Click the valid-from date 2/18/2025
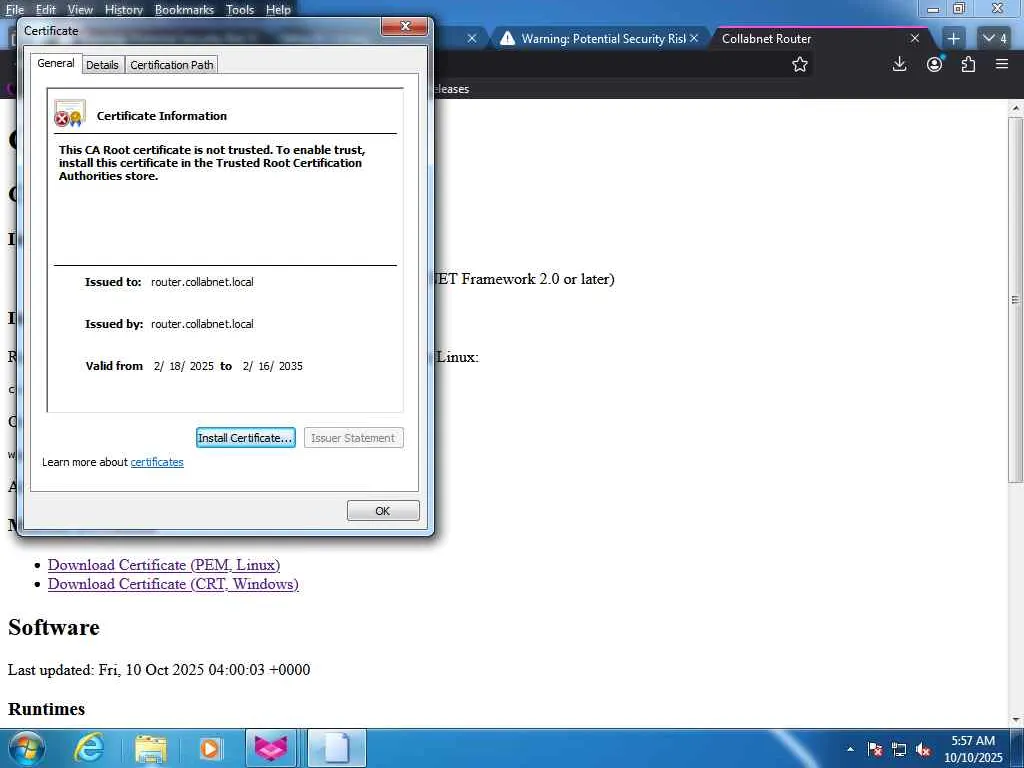 click(x=184, y=366)
